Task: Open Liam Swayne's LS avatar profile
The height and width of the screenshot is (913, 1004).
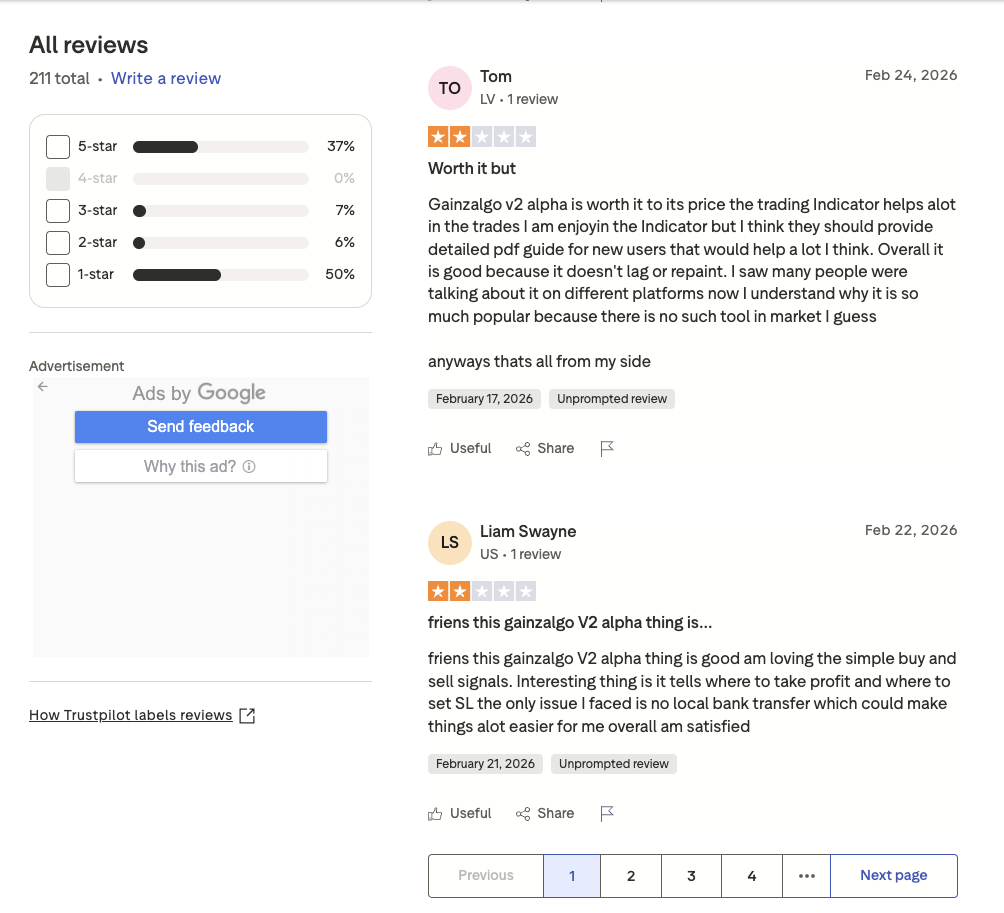Action: [x=450, y=543]
